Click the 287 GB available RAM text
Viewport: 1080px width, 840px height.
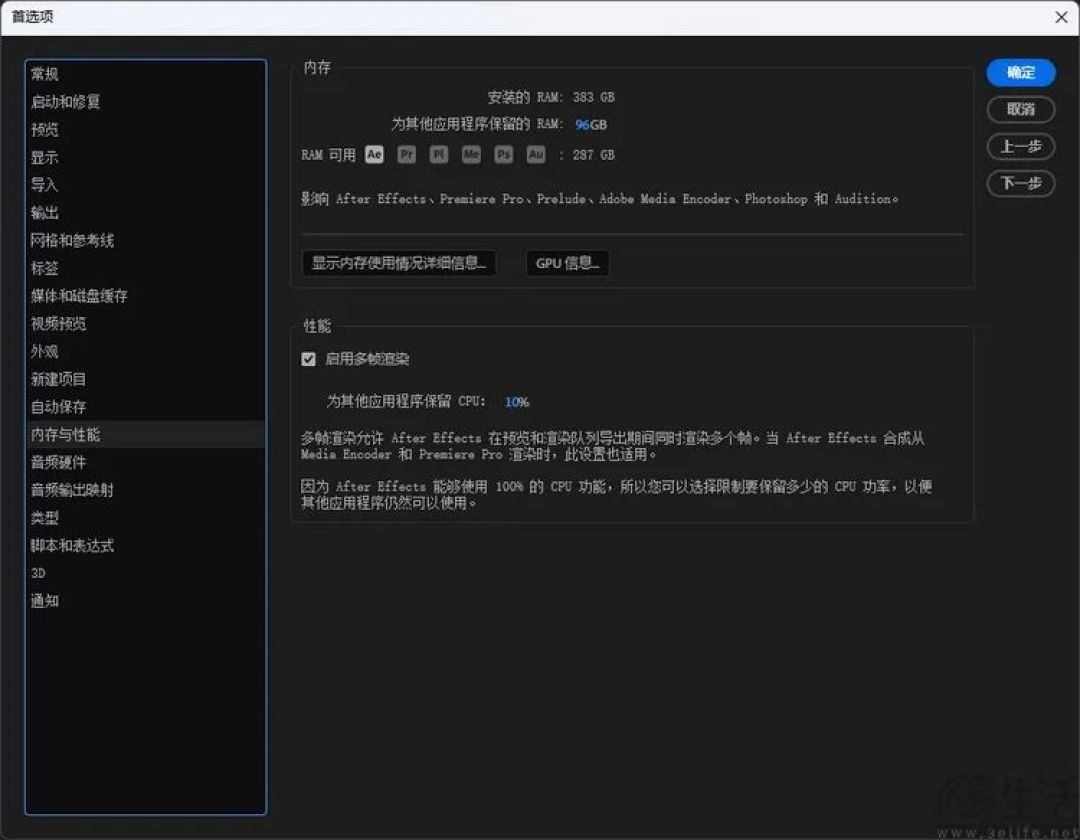pos(594,155)
